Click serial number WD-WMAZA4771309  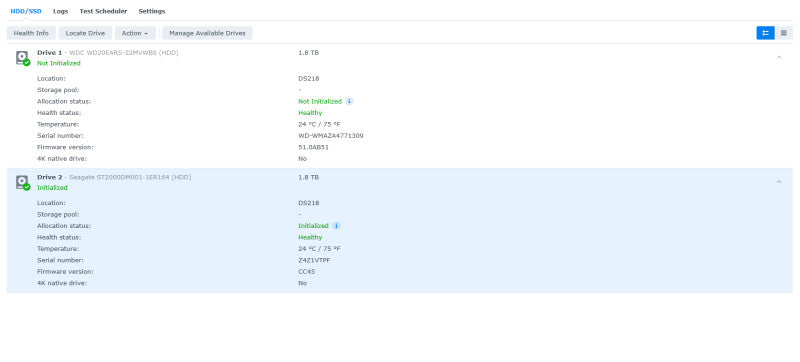click(331, 136)
